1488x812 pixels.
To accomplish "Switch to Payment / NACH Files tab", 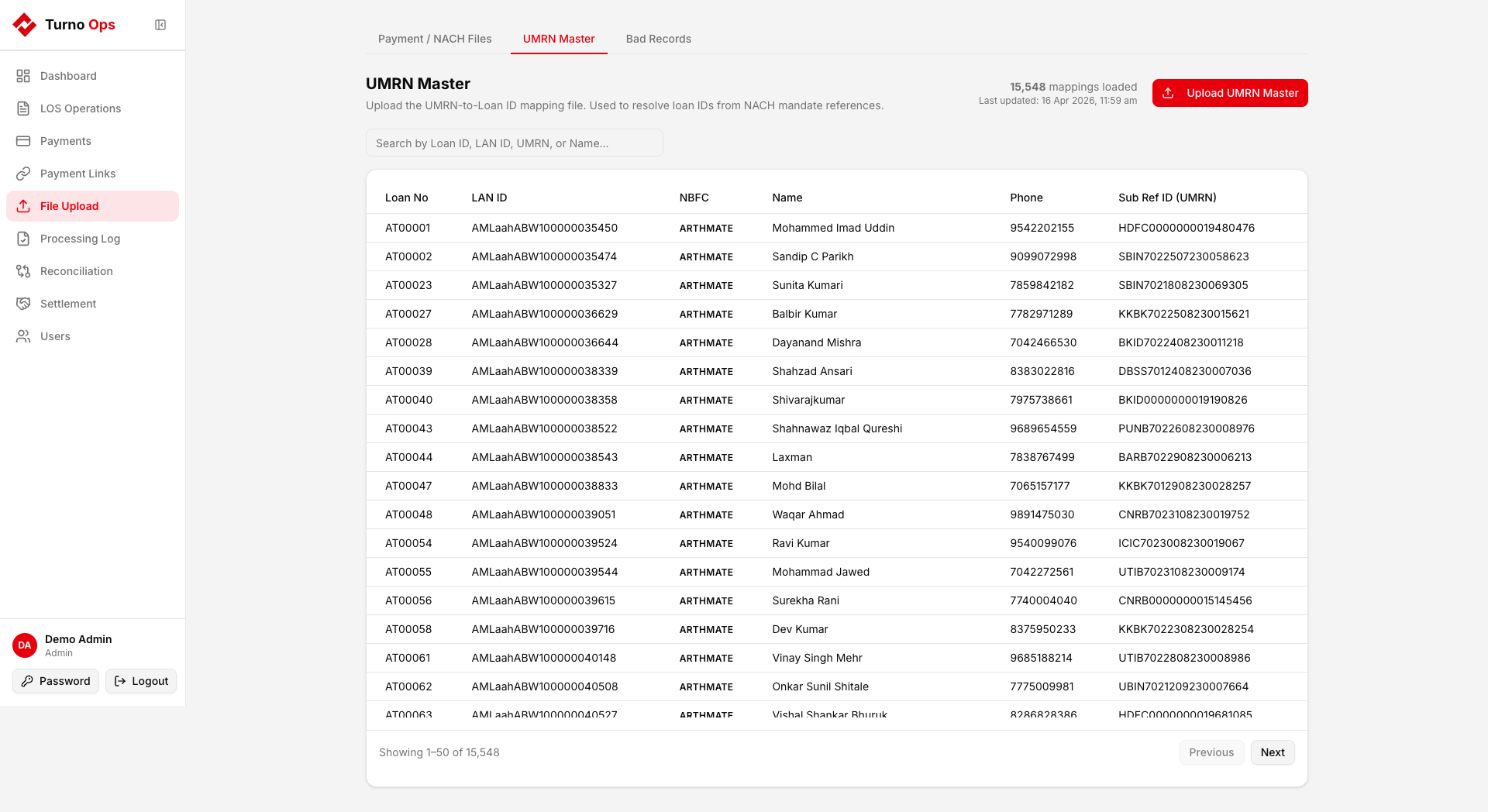I will tap(435, 39).
